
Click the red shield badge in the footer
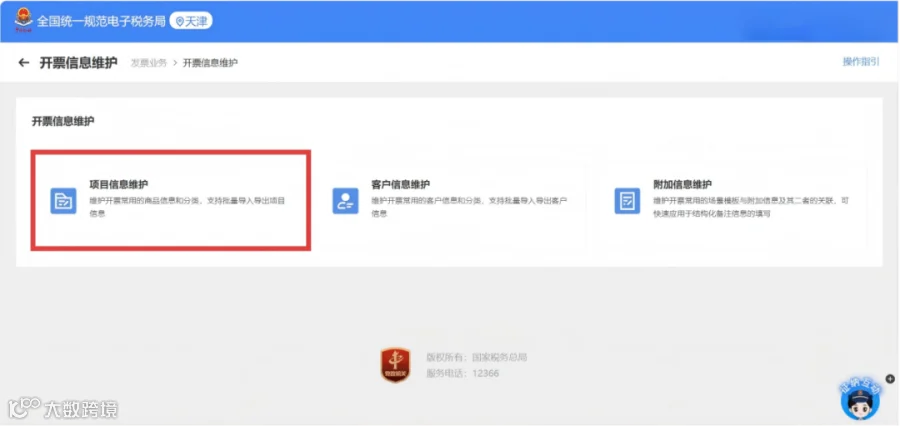[395, 365]
